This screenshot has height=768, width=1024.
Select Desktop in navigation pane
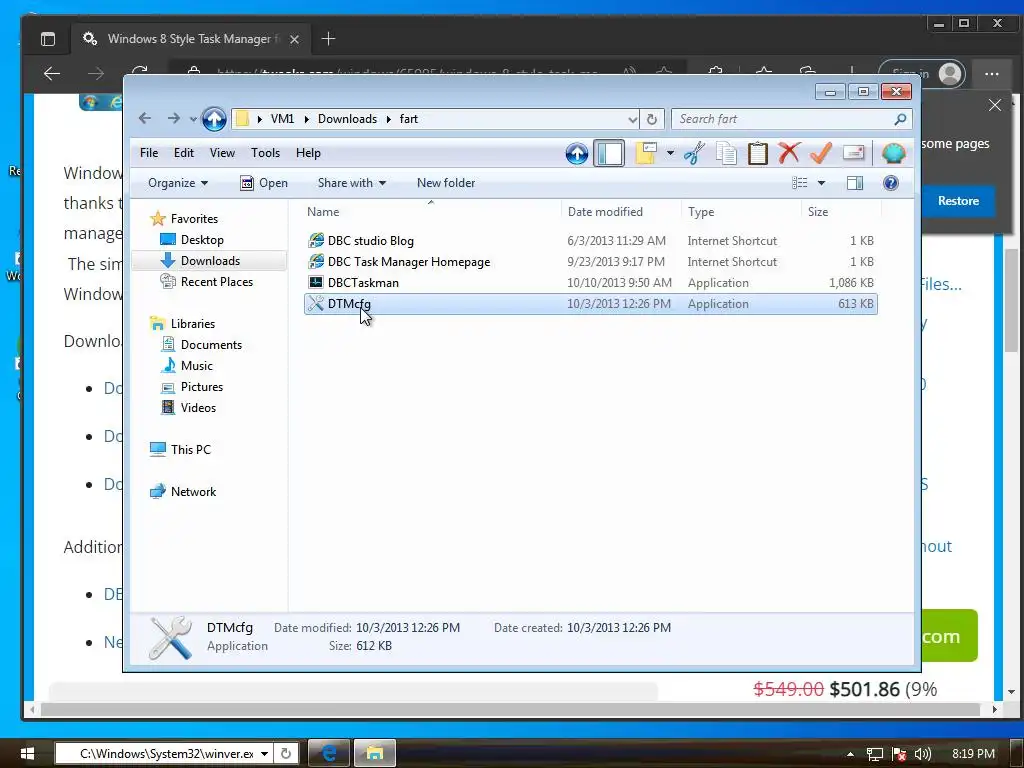(x=193, y=240)
